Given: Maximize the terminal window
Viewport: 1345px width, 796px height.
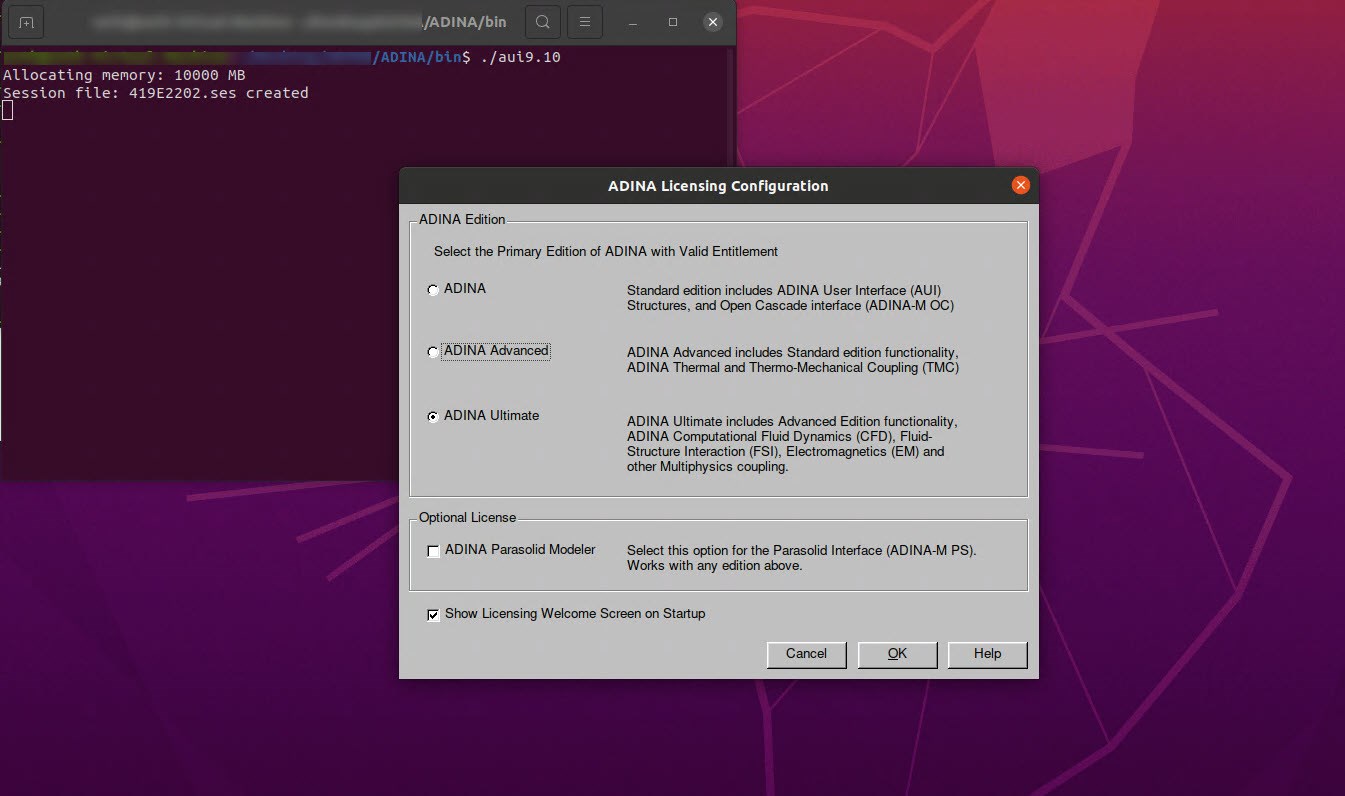Looking at the screenshot, I should [672, 21].
